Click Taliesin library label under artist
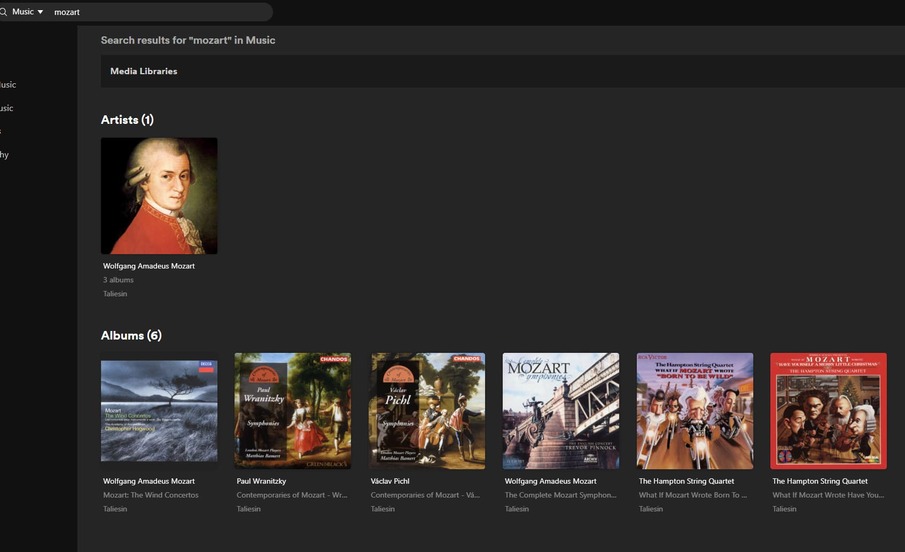The width and height of the screenshot is (905, 552). coord(115,294)
